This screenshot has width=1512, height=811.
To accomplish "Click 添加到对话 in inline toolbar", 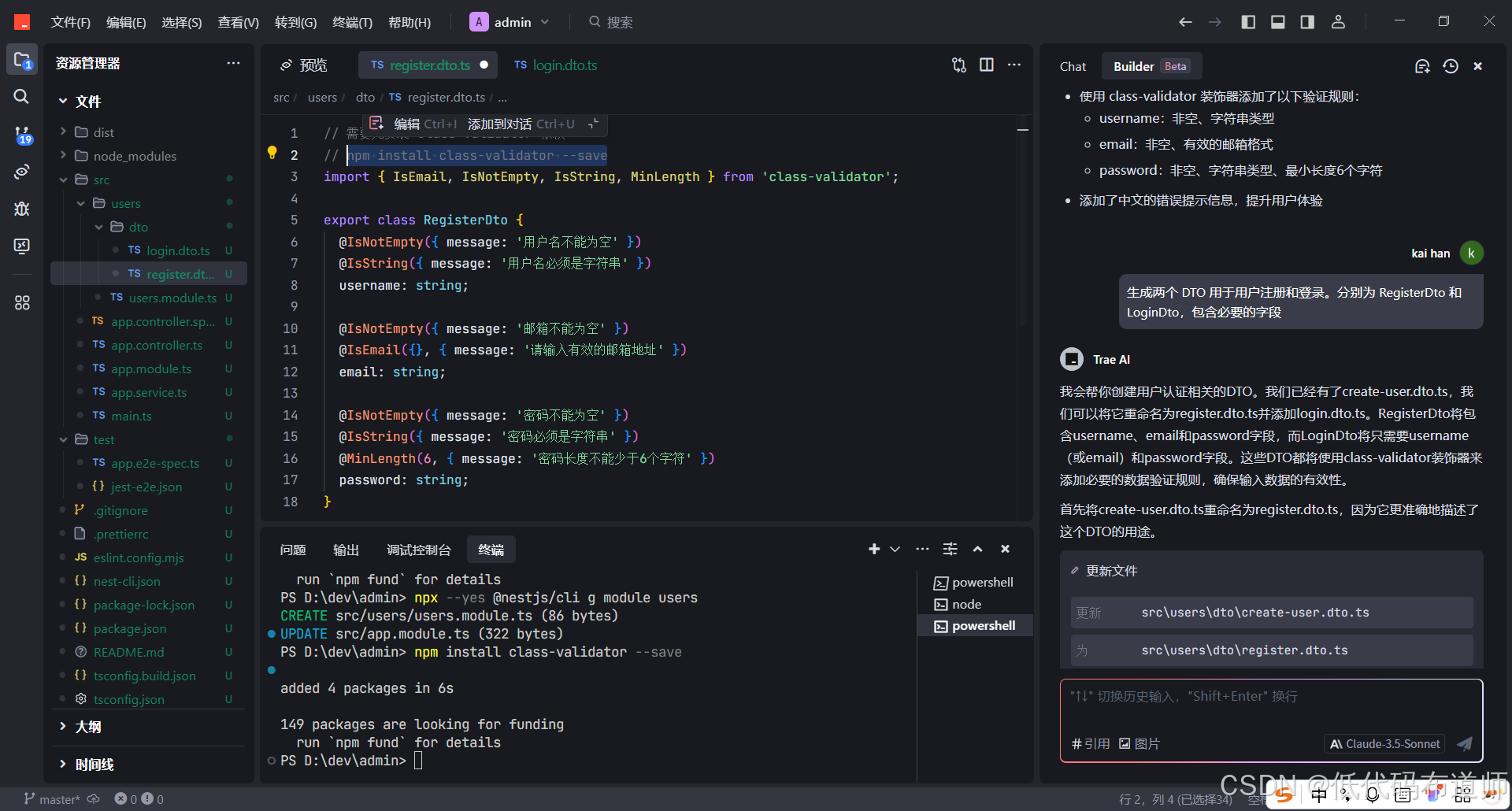I will coord(521,124).
